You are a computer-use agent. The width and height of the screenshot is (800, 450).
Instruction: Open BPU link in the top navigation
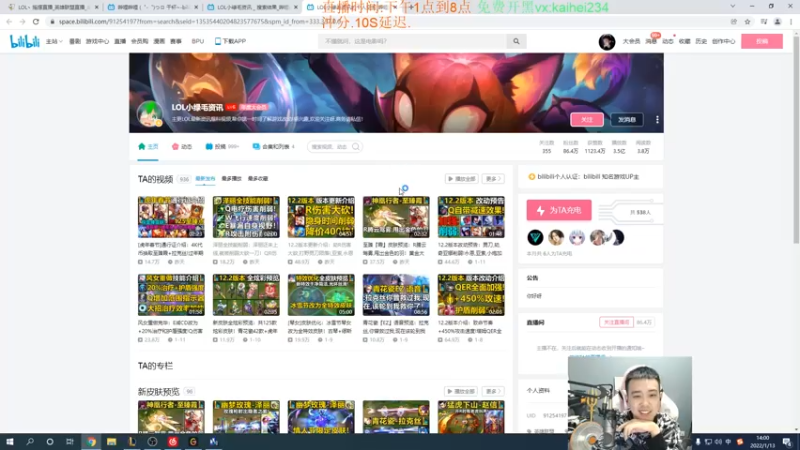coord(197,41)
